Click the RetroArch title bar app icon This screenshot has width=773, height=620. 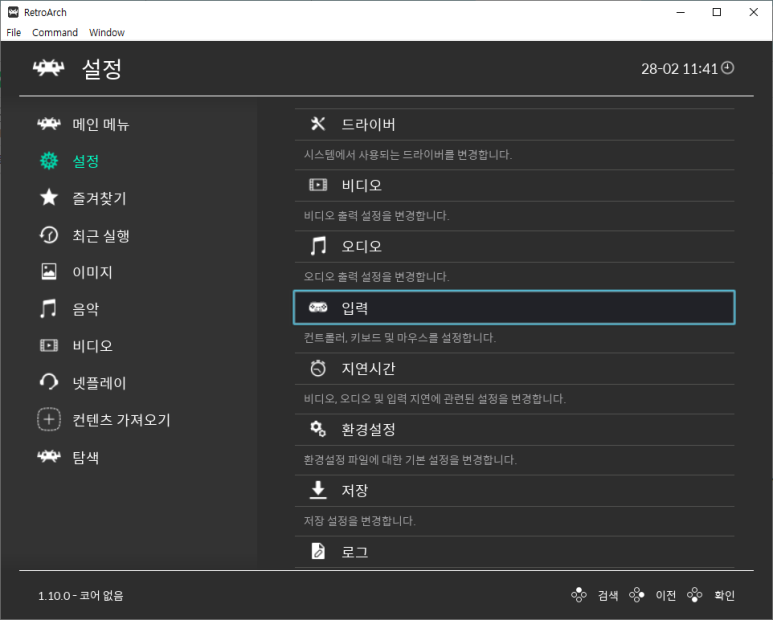click(x=13, y=12)
